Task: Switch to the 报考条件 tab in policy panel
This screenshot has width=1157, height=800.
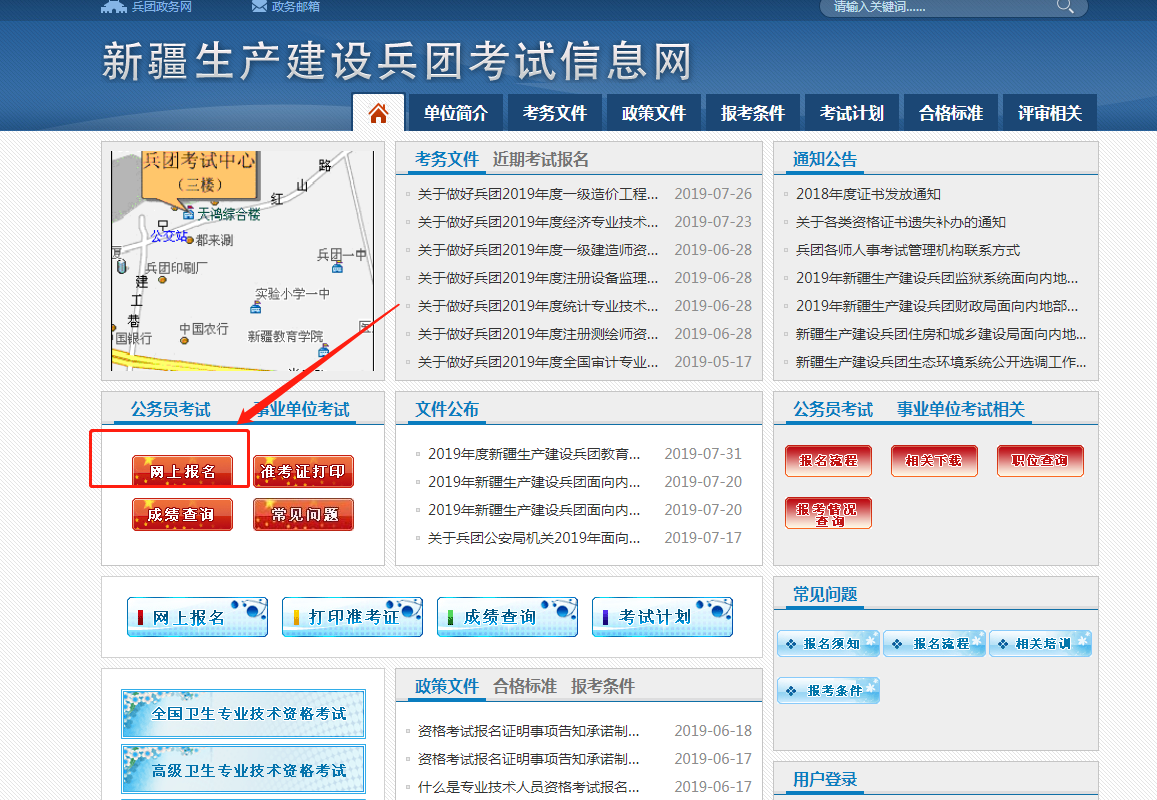Action: click(603, 686)
